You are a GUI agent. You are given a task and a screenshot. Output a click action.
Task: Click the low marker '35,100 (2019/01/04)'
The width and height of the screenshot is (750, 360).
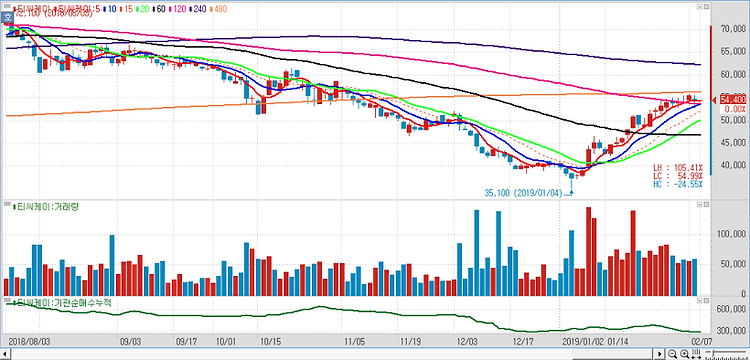(x=523, y=193)
